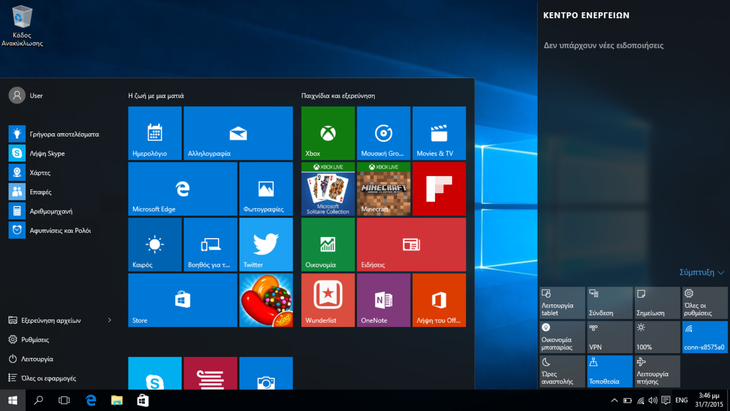Open Κάδος Ανακύκλωσης on desktop
Screen dimensions: 730x411
click(21, 26)
